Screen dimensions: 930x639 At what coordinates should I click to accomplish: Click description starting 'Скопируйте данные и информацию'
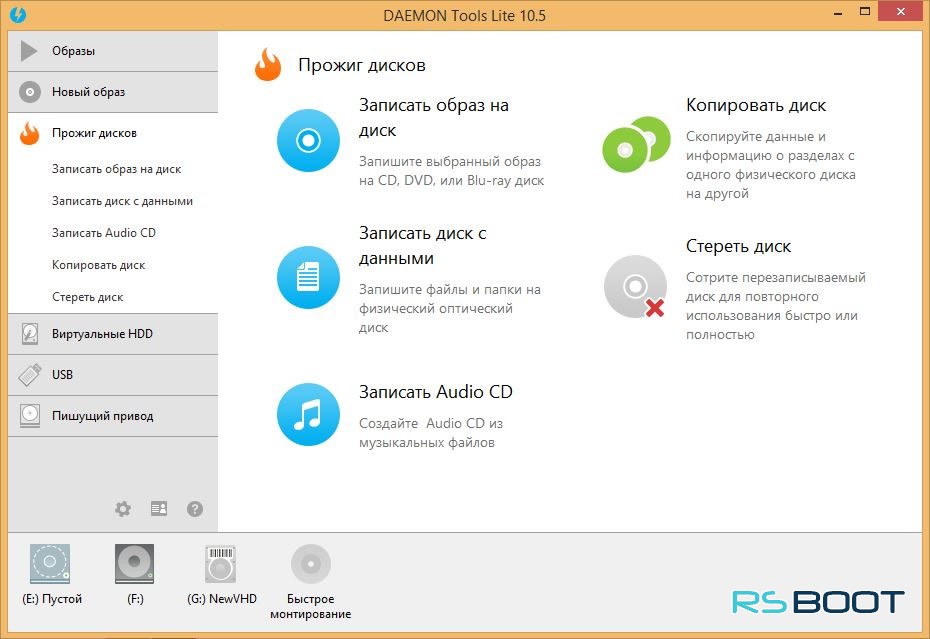point(771,165)
